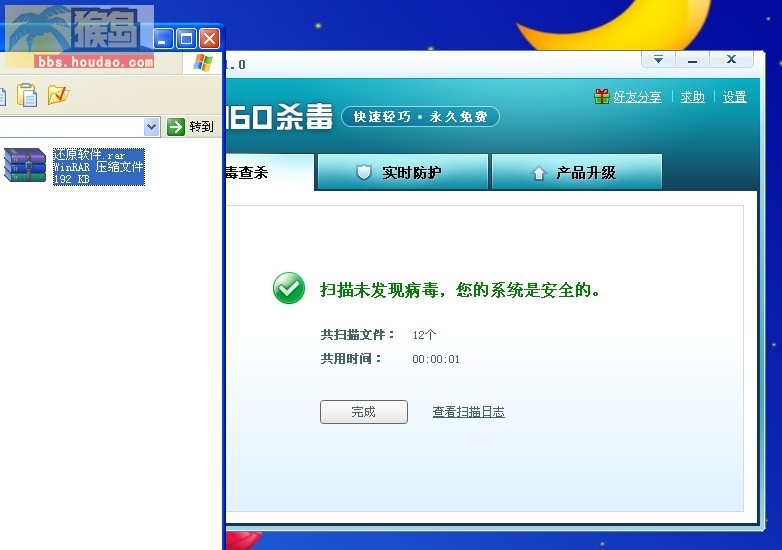Image resolution: width=782 pixels, height=550 pixels.
Task: Maximize the Explorer window
Action: point(187,38)
